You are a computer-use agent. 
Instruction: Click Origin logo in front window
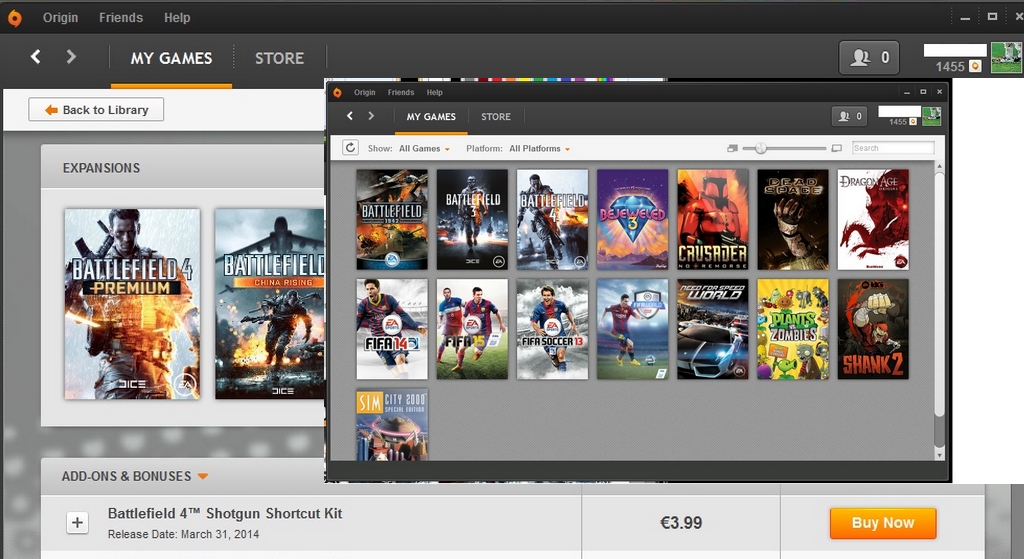click(337, 93)
